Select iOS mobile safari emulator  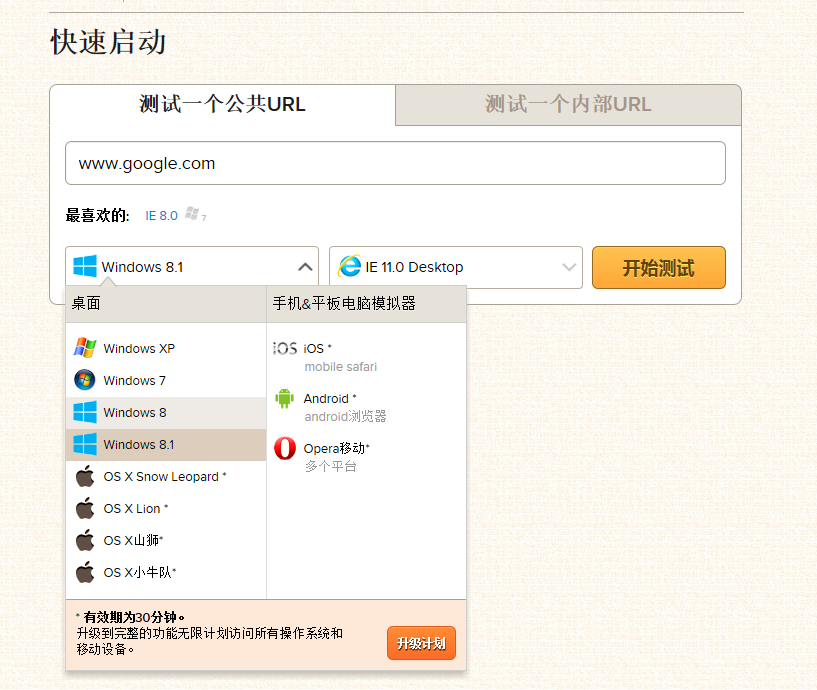point(366,357)
